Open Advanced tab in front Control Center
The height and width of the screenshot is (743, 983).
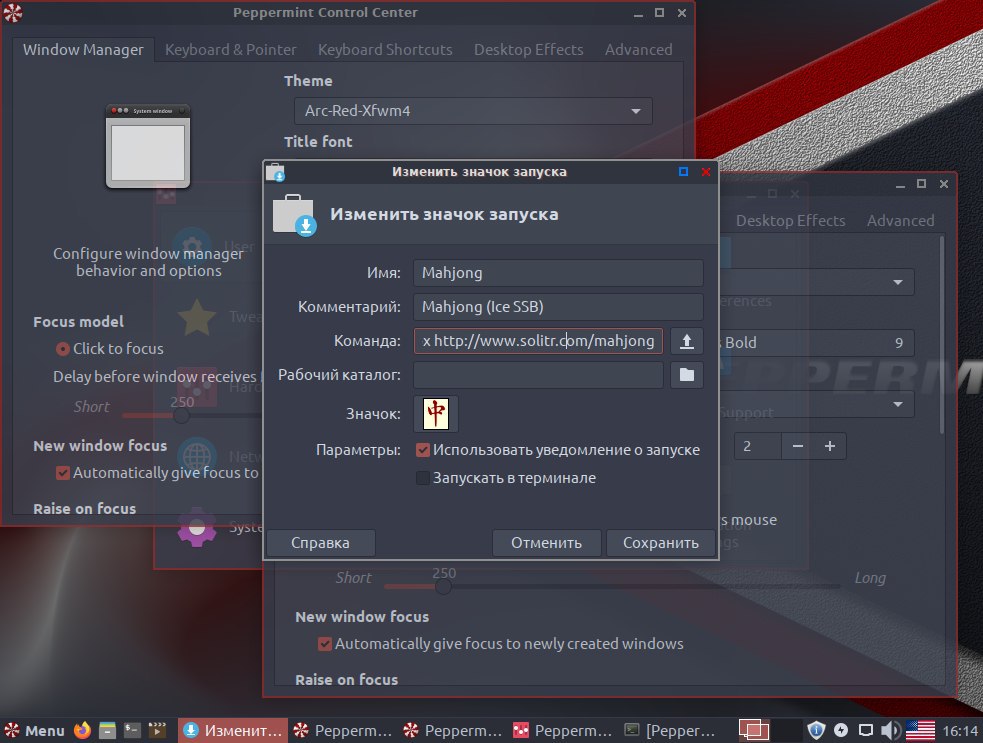[x=638, y=50]
